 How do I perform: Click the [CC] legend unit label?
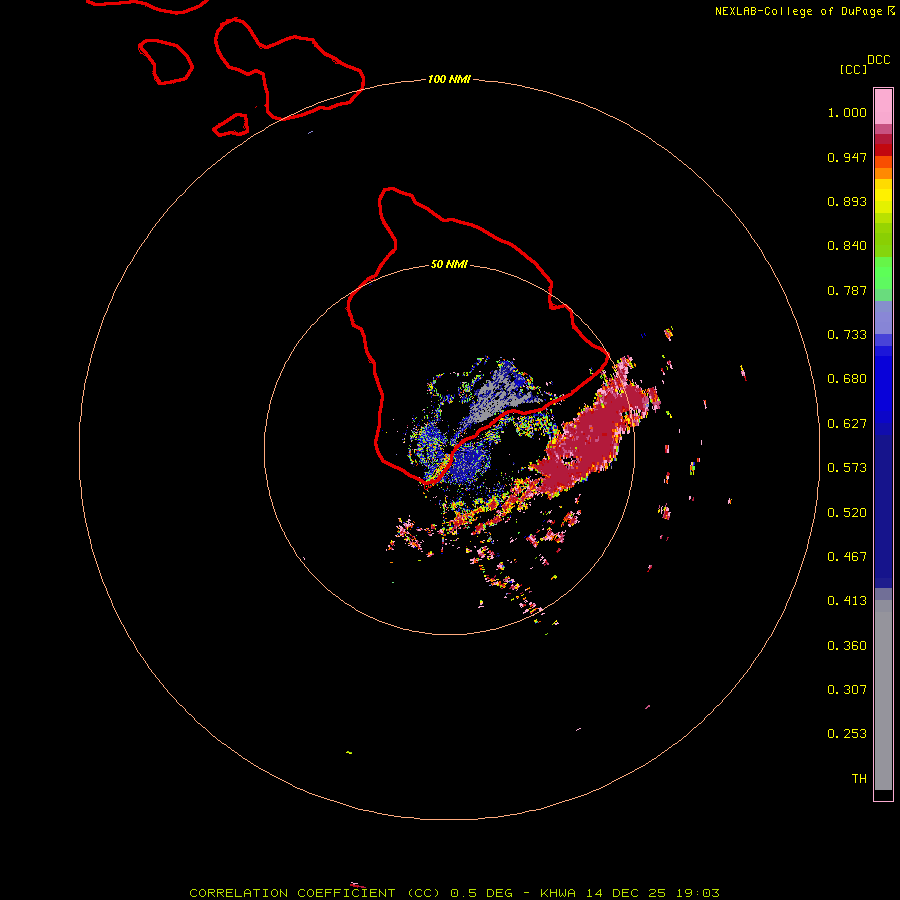pyautogui.click(x=853, y=69)
